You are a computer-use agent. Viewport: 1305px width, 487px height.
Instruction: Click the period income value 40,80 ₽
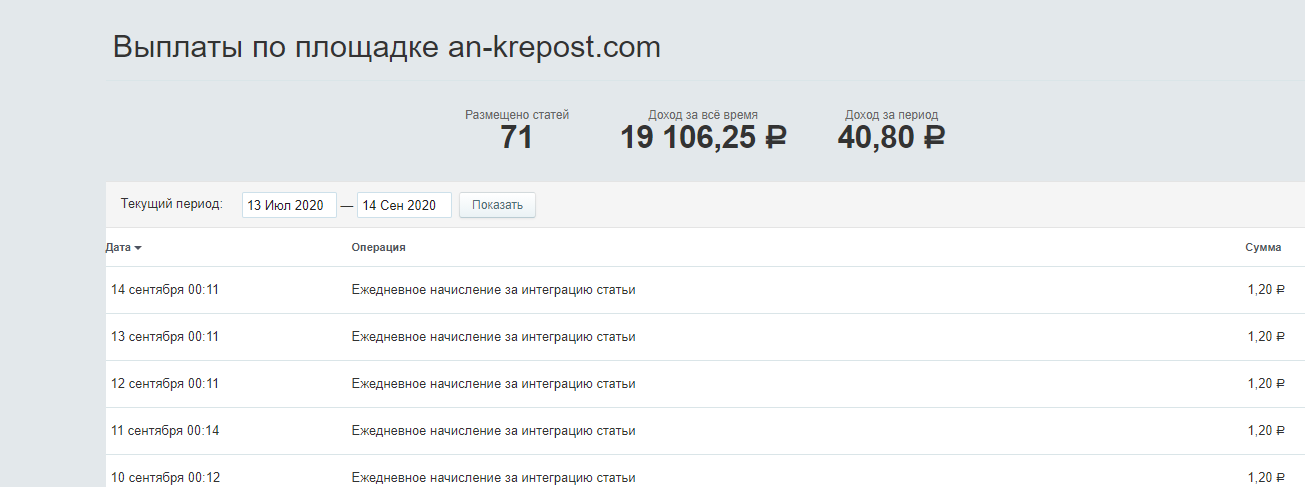891,138
